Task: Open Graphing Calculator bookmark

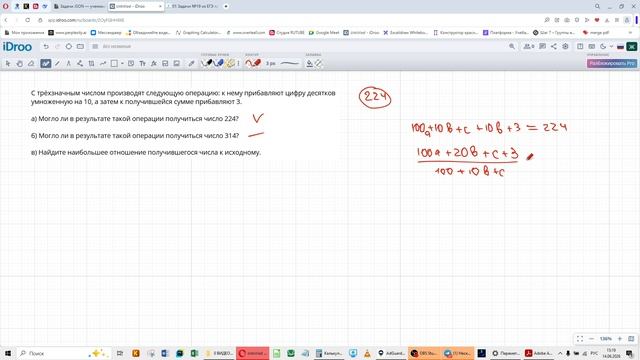Action: [198, 33]
